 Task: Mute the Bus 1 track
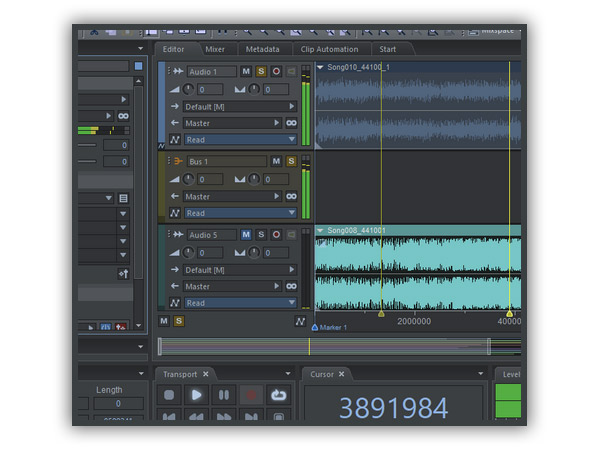(x=276, y=161)
